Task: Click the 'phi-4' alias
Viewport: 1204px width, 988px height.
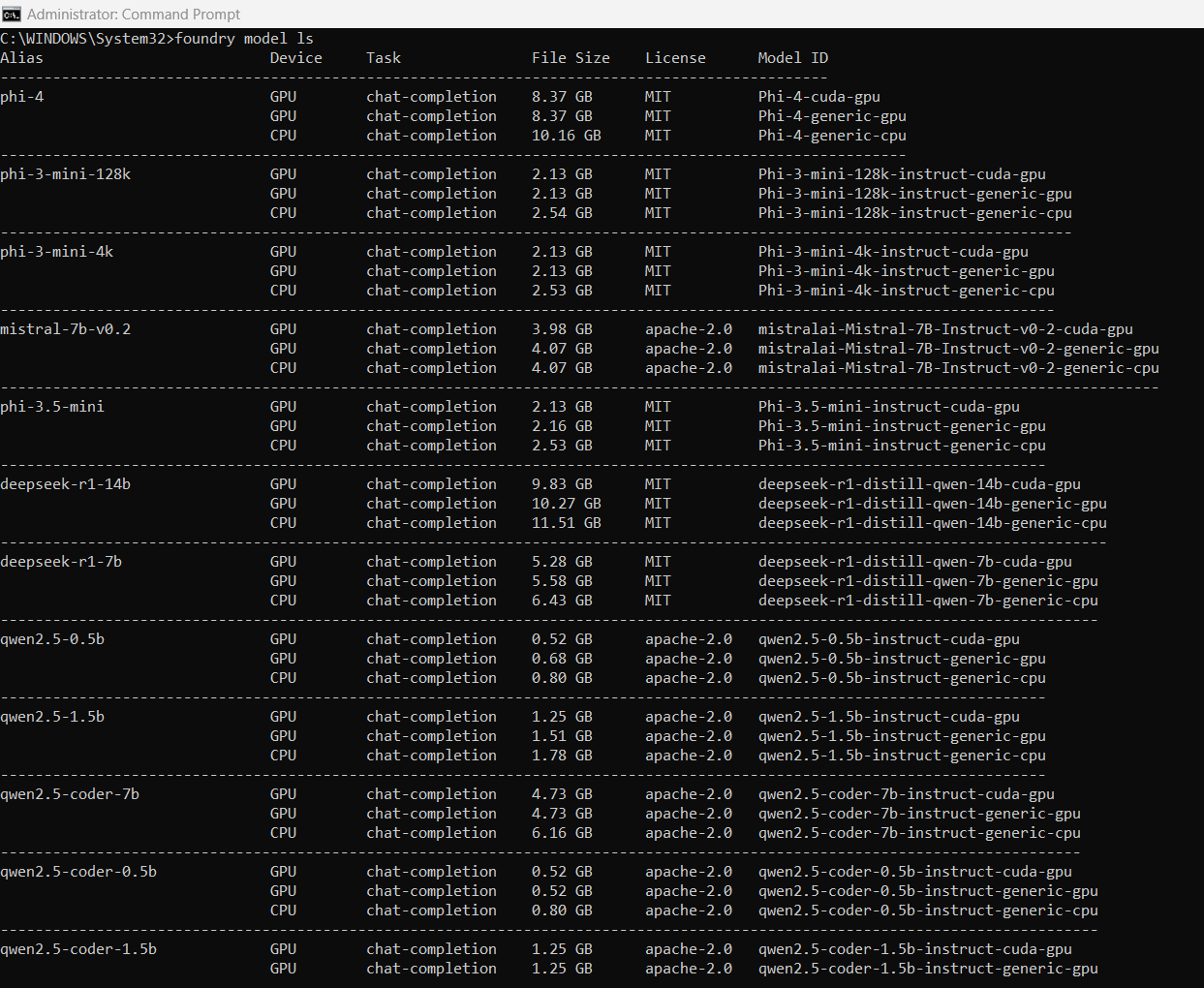Action: (x=22, y=97)
